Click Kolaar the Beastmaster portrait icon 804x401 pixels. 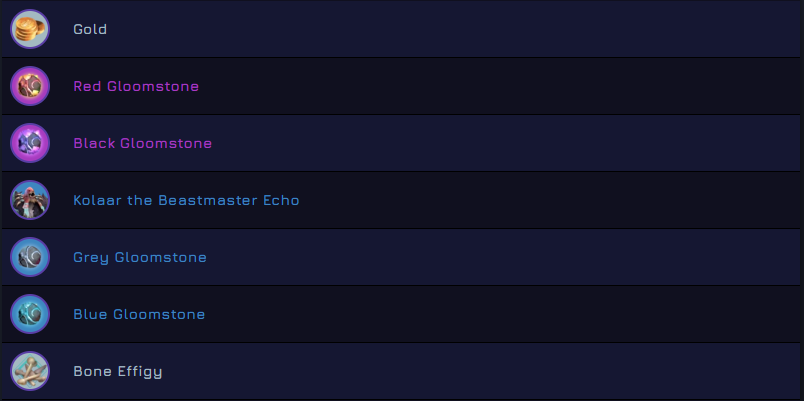[30, 200]
